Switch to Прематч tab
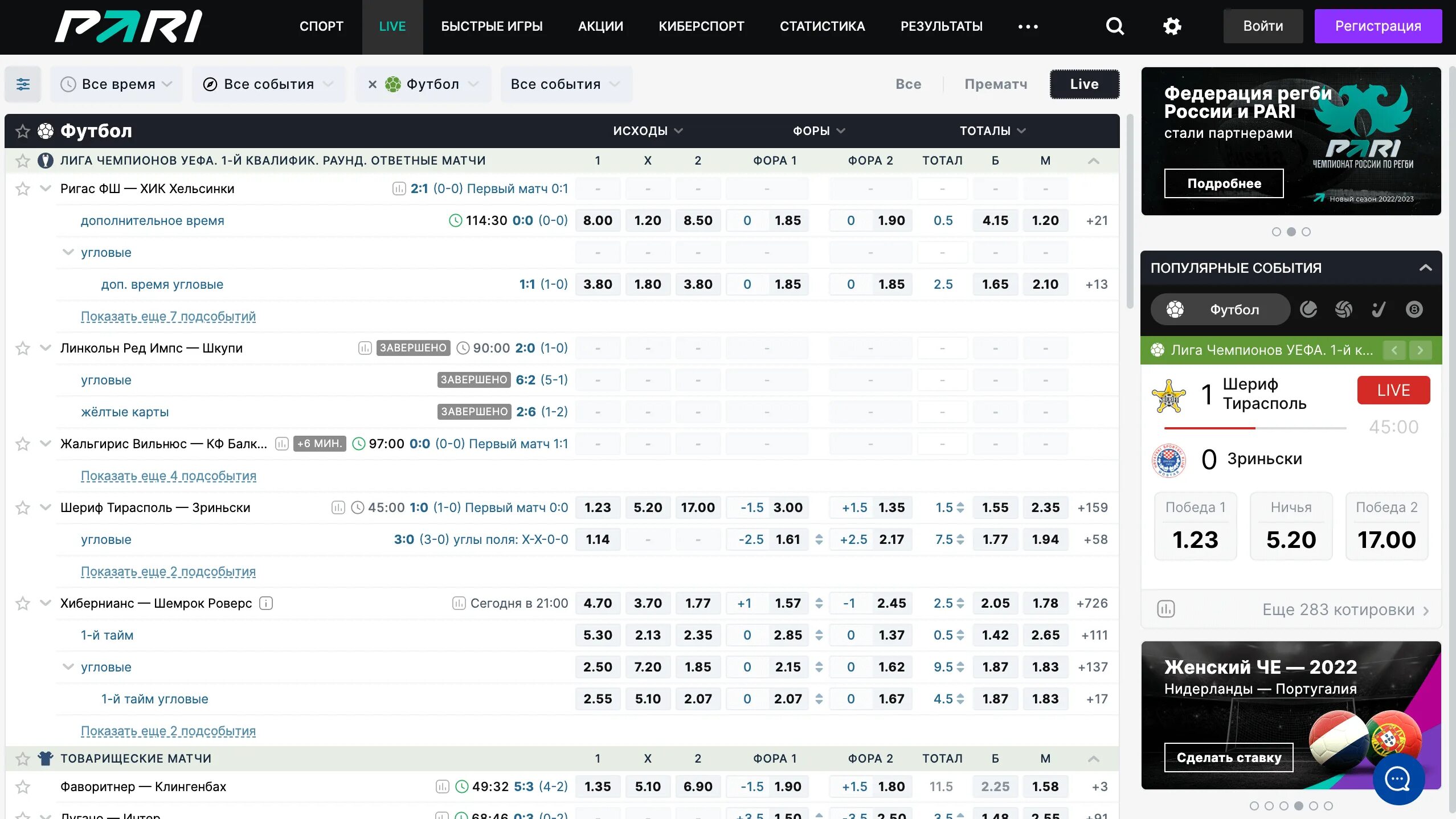1456x819 pixels. tap(996, 84)
